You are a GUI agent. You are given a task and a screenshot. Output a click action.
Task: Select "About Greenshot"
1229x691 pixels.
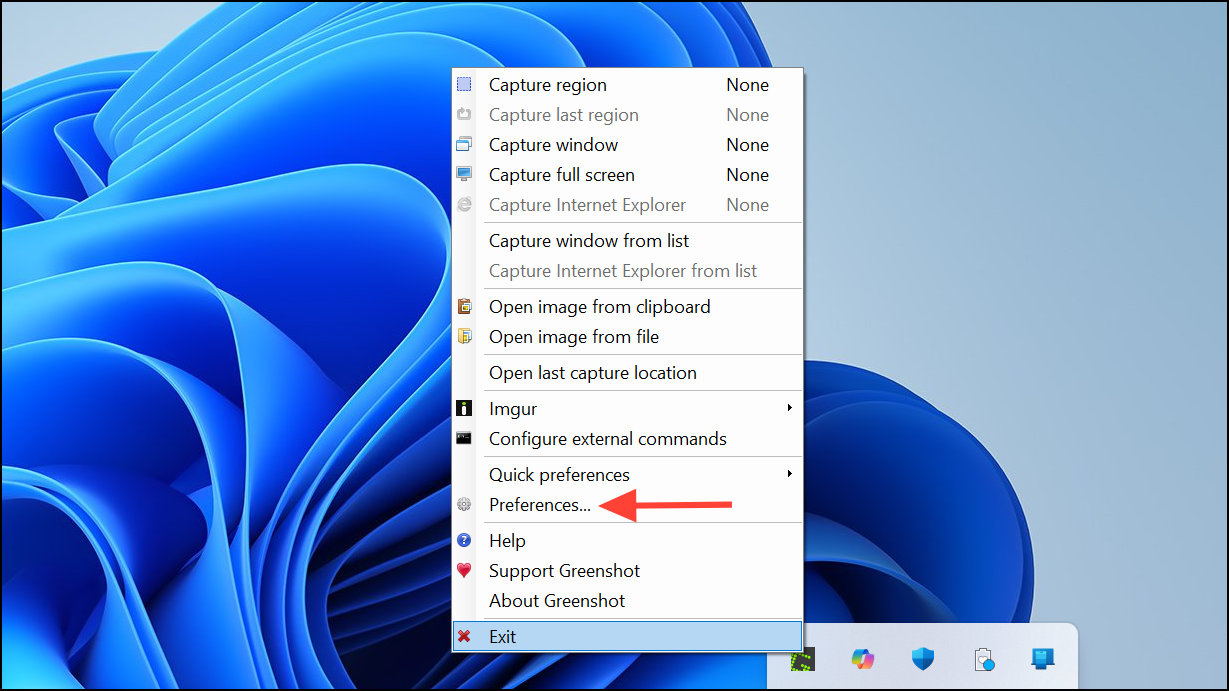point(557,601)
